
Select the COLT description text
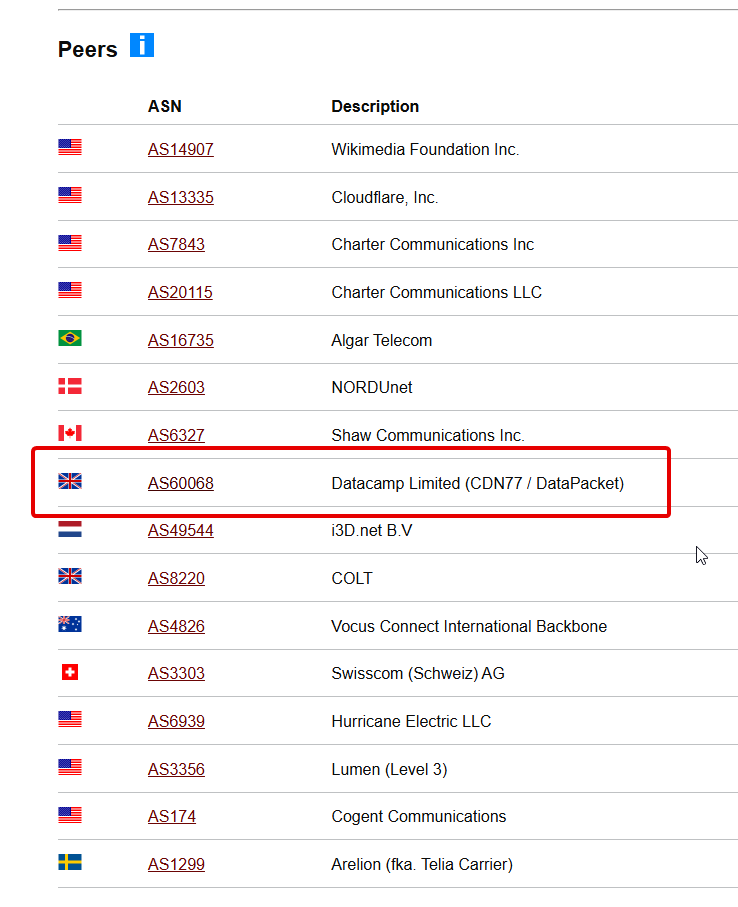click(x=352, y=578)
